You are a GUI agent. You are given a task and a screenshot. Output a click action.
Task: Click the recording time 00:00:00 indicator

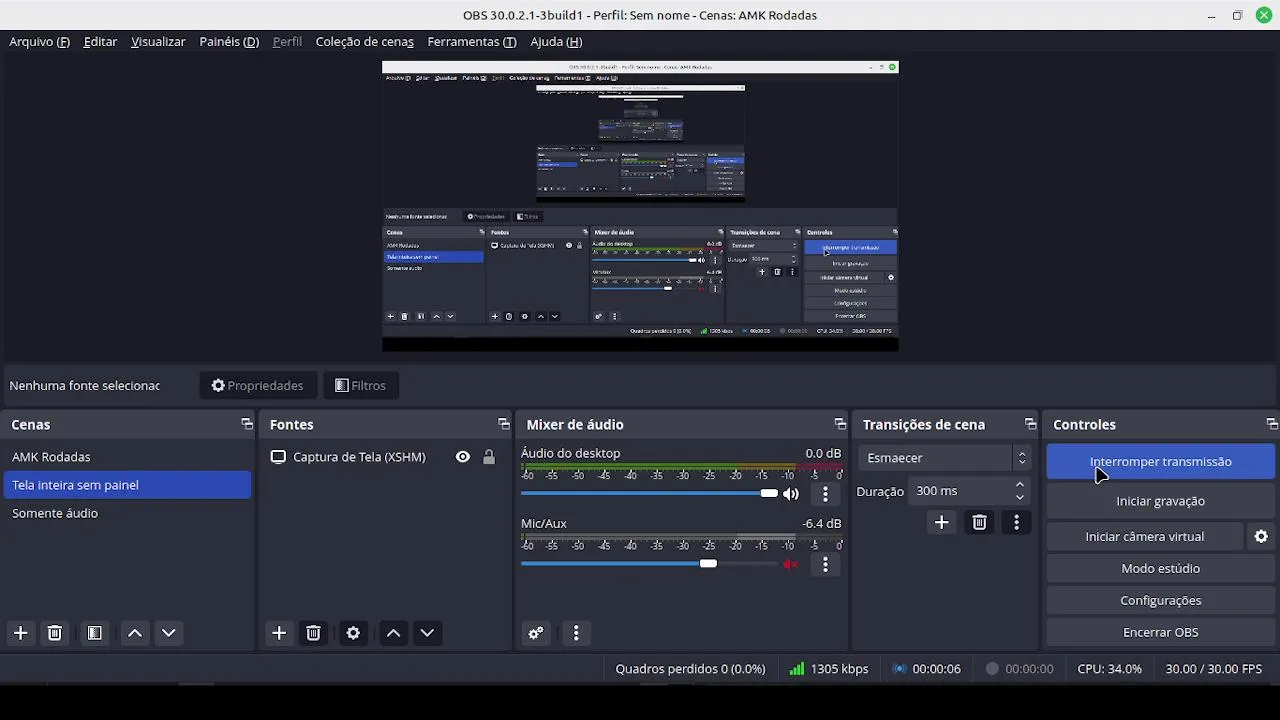point(1019,669)
